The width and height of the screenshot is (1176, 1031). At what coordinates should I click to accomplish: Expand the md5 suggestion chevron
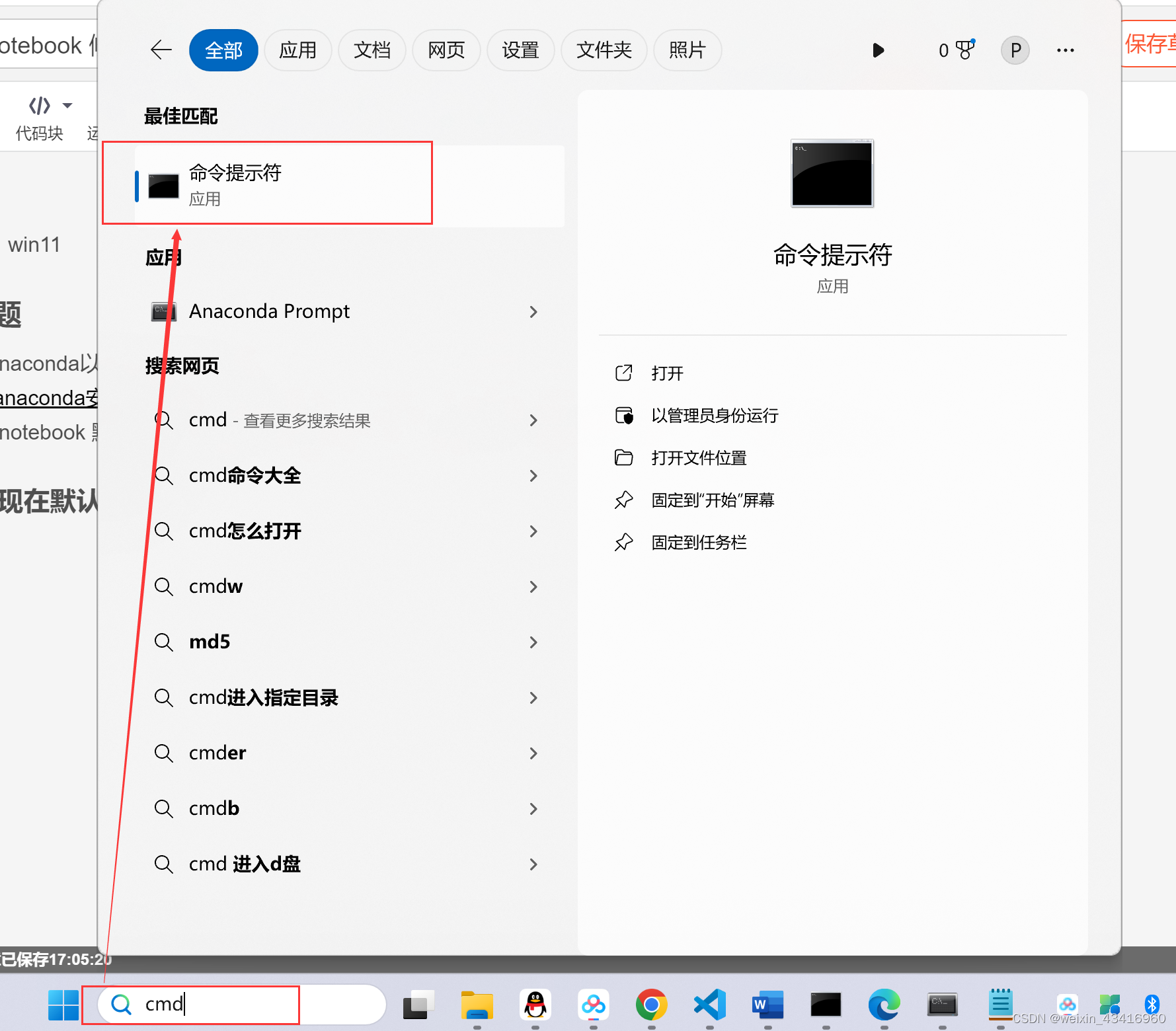533,642
